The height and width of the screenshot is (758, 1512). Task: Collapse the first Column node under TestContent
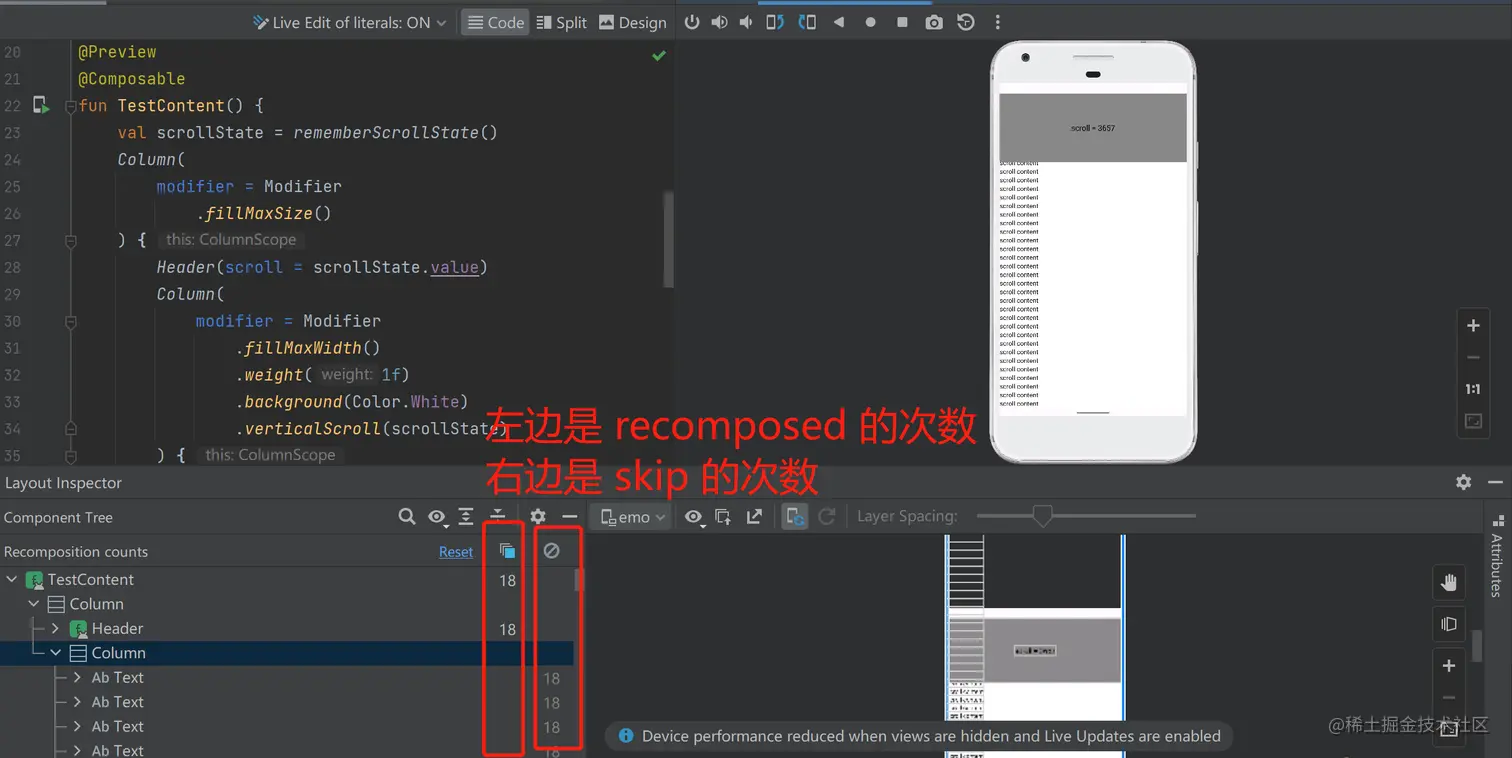34,604
